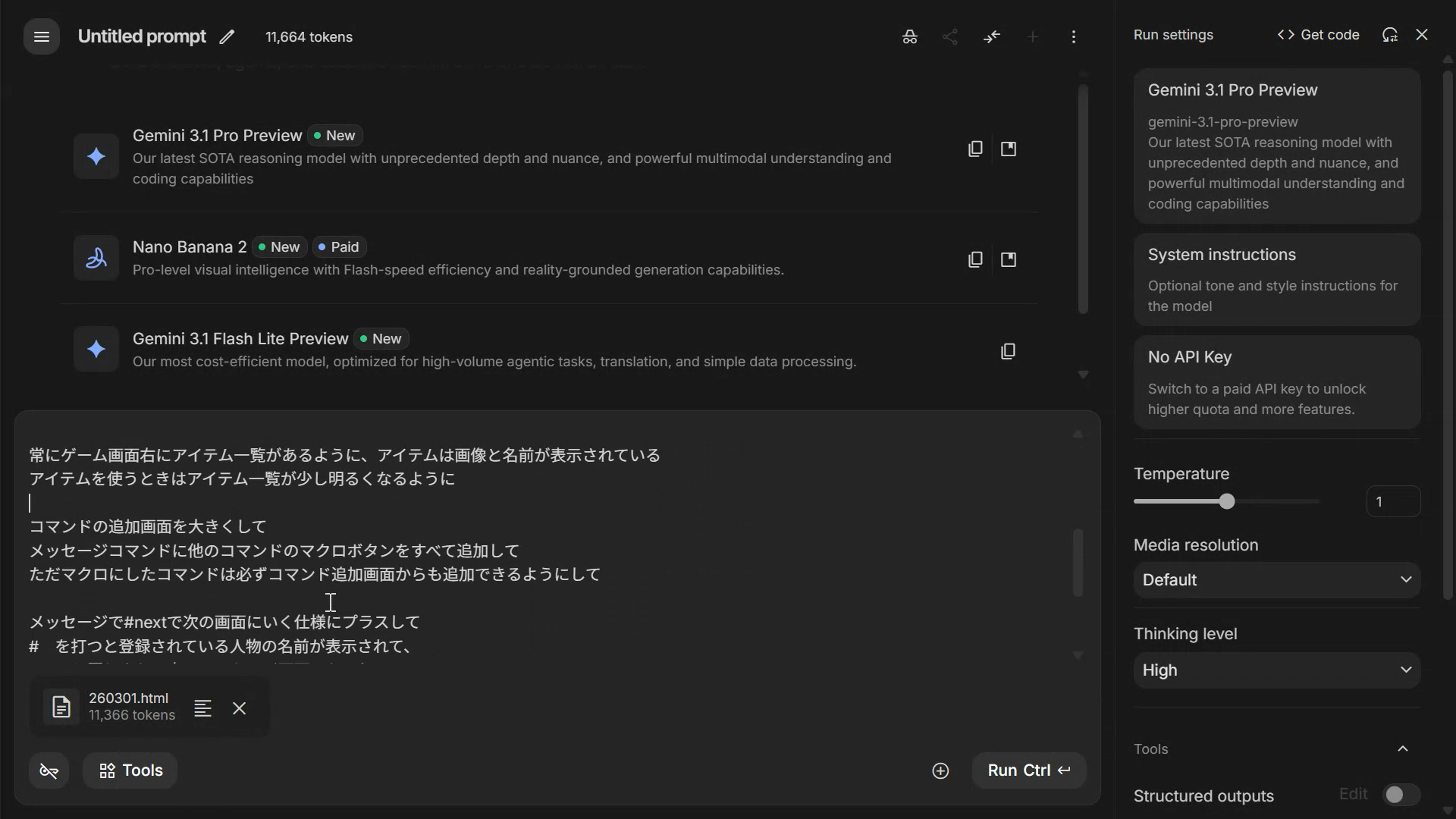Collapse the Tools section chevron
The width and height of the screenshot is (1456, 819).
click(x=1403, y=749)
